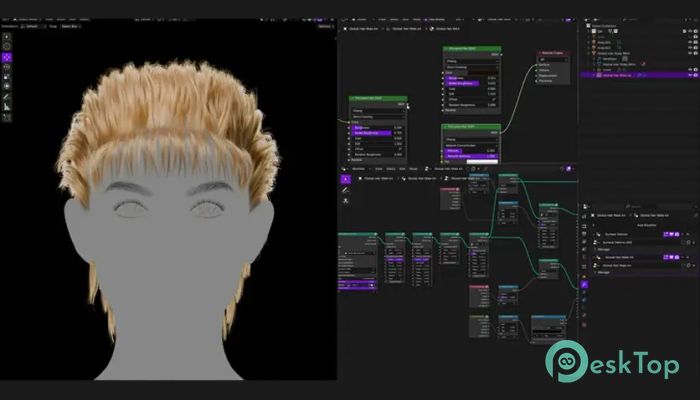Activate the annotate tool in geometry node editor
The height and width of the screenshot is (400, 700).
click(x=346, y=190)
